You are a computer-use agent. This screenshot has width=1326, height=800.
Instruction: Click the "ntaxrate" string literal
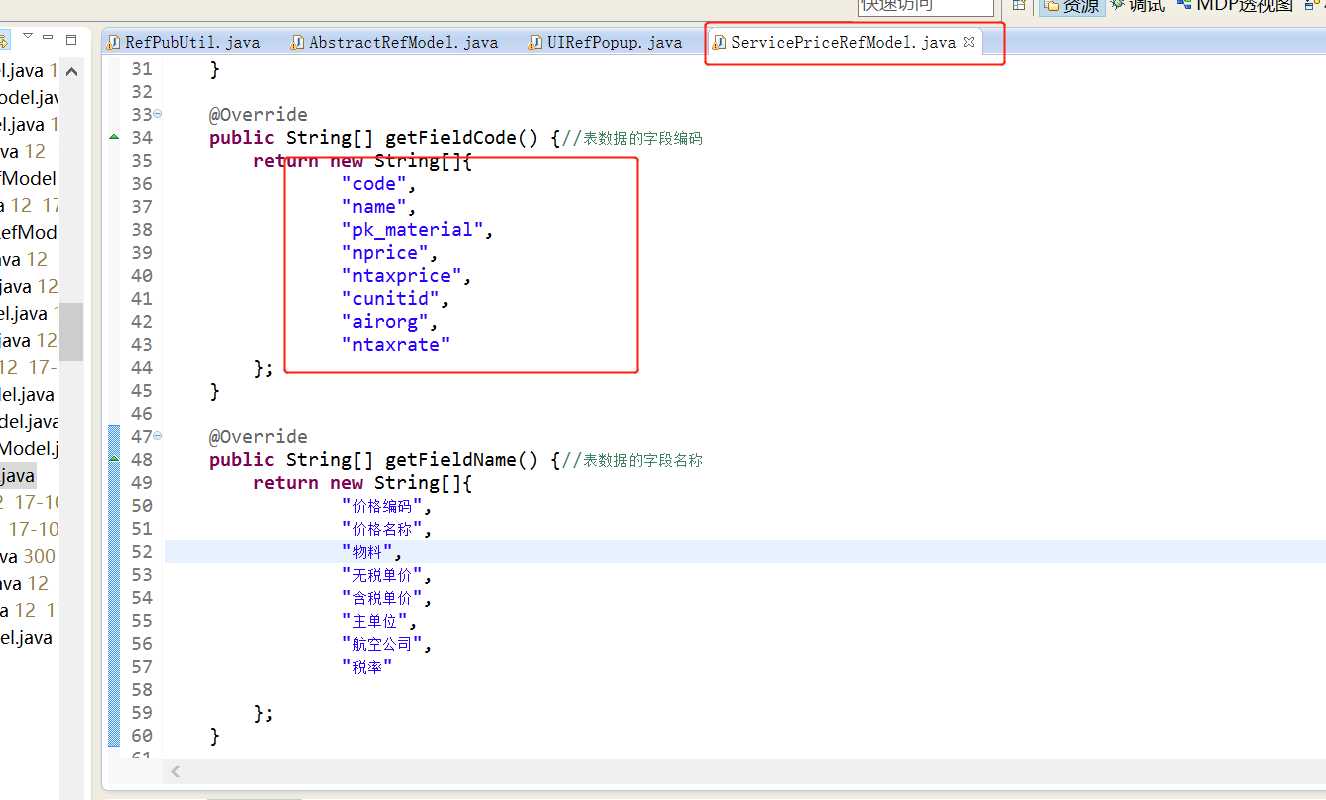[x=397, y=345]
